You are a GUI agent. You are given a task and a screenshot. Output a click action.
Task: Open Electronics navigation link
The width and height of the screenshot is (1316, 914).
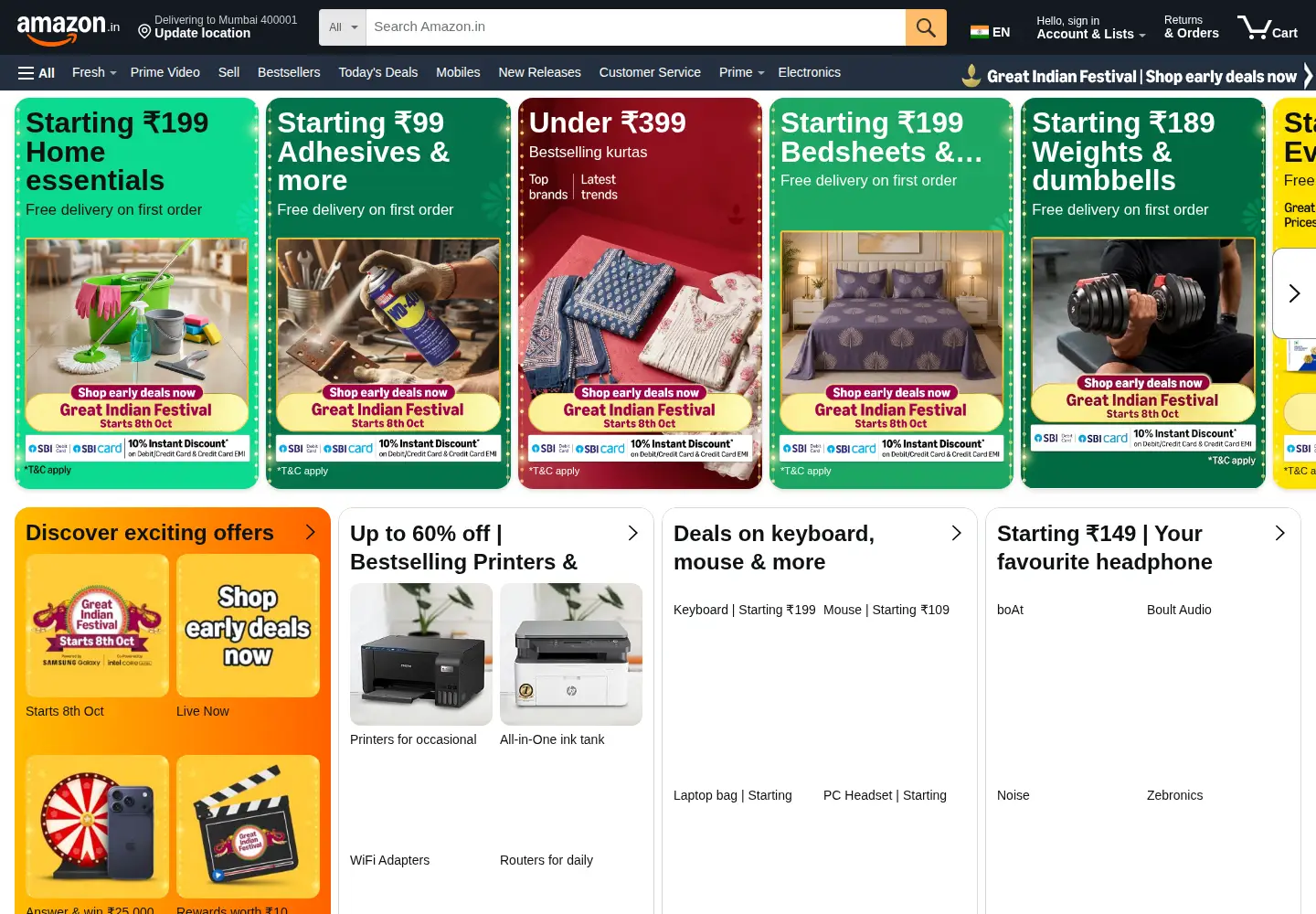(809, 72)
